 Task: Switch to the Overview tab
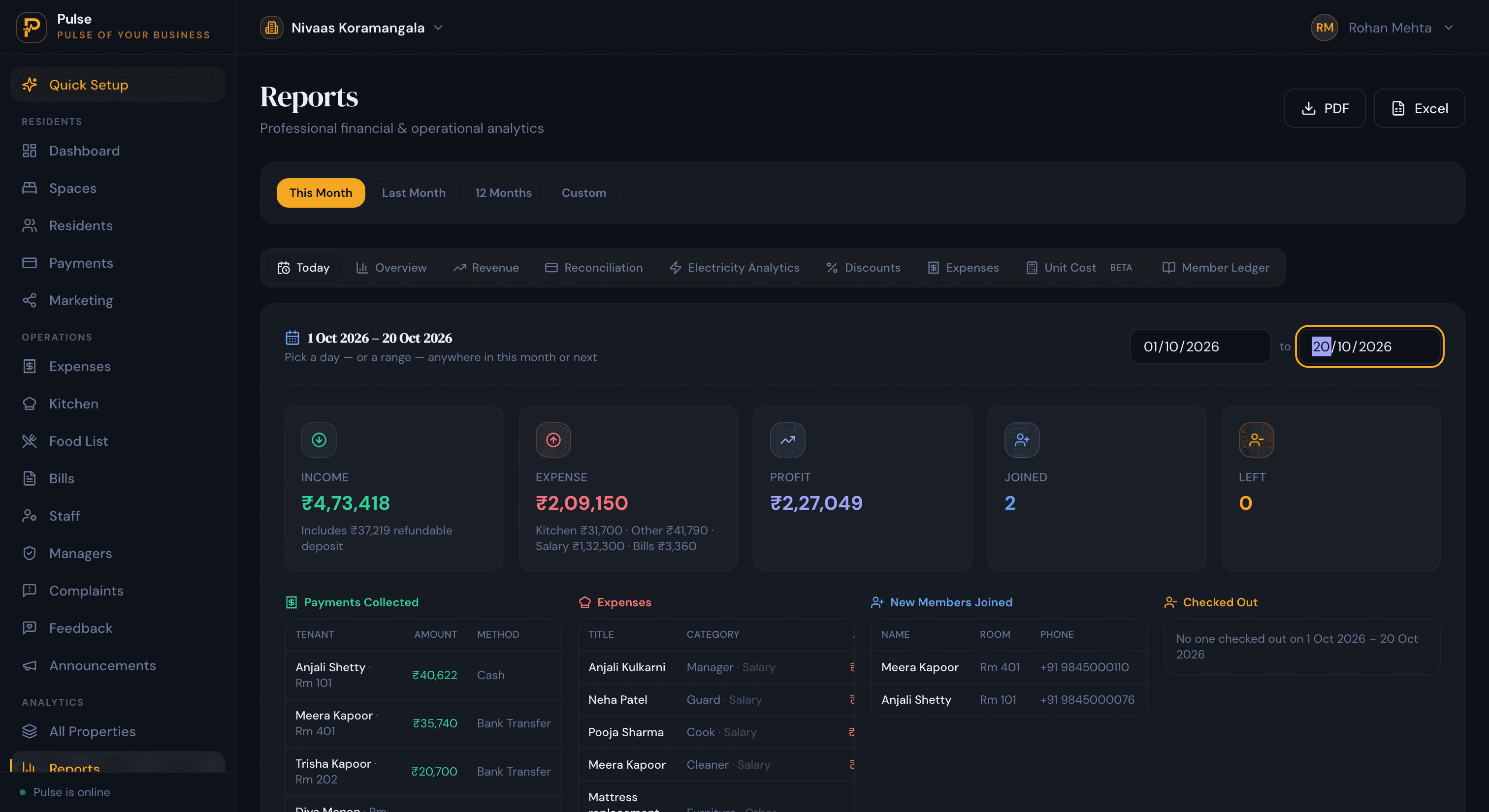click(391, 268)
